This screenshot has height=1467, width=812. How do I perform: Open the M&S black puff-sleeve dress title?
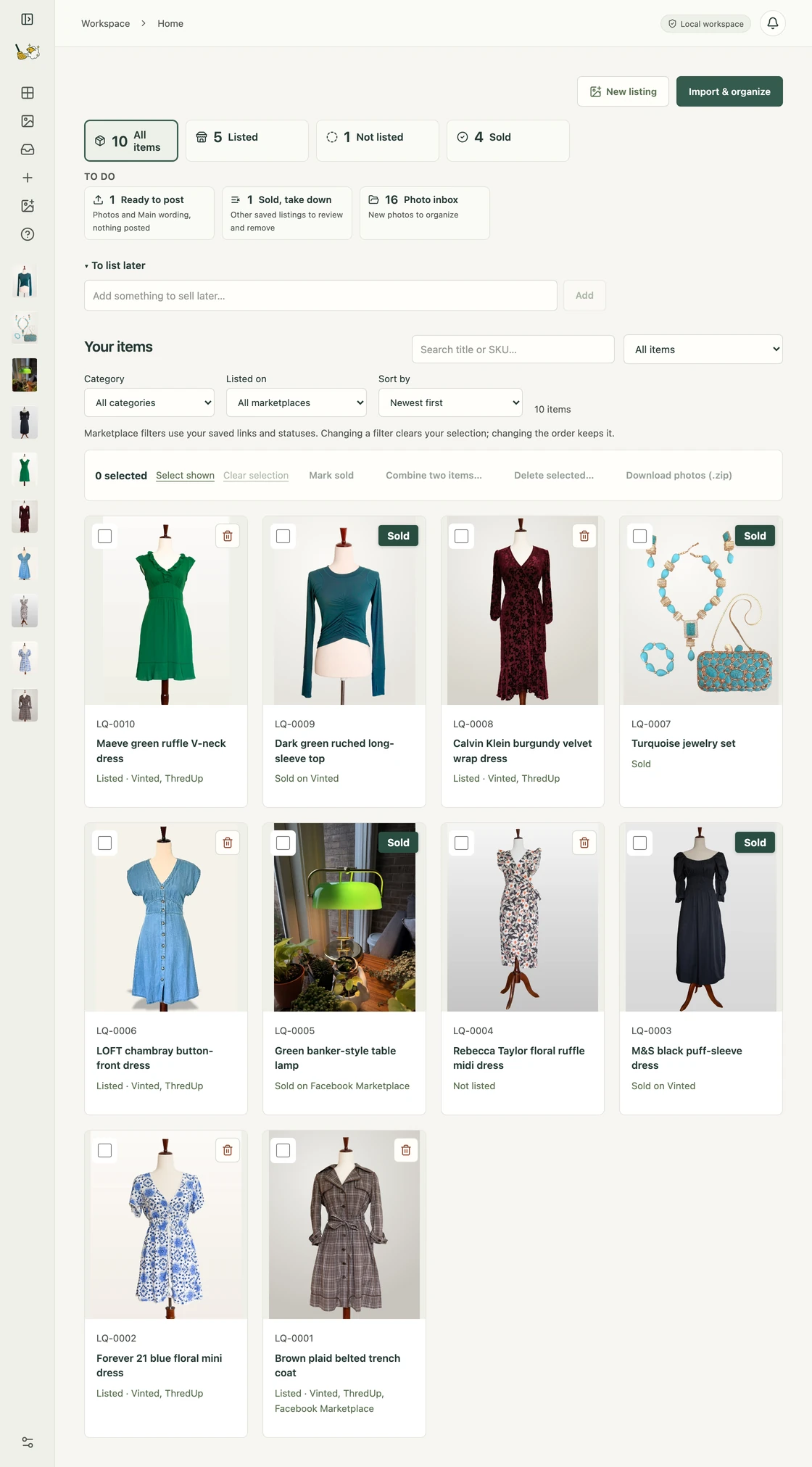pos(687,1058)
